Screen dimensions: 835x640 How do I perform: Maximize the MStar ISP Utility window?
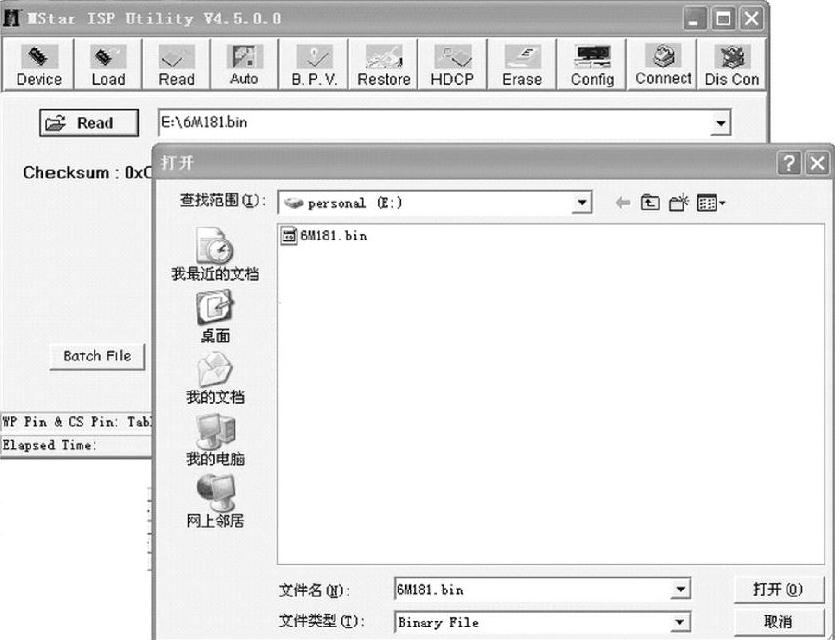click(x=723, y=19)
